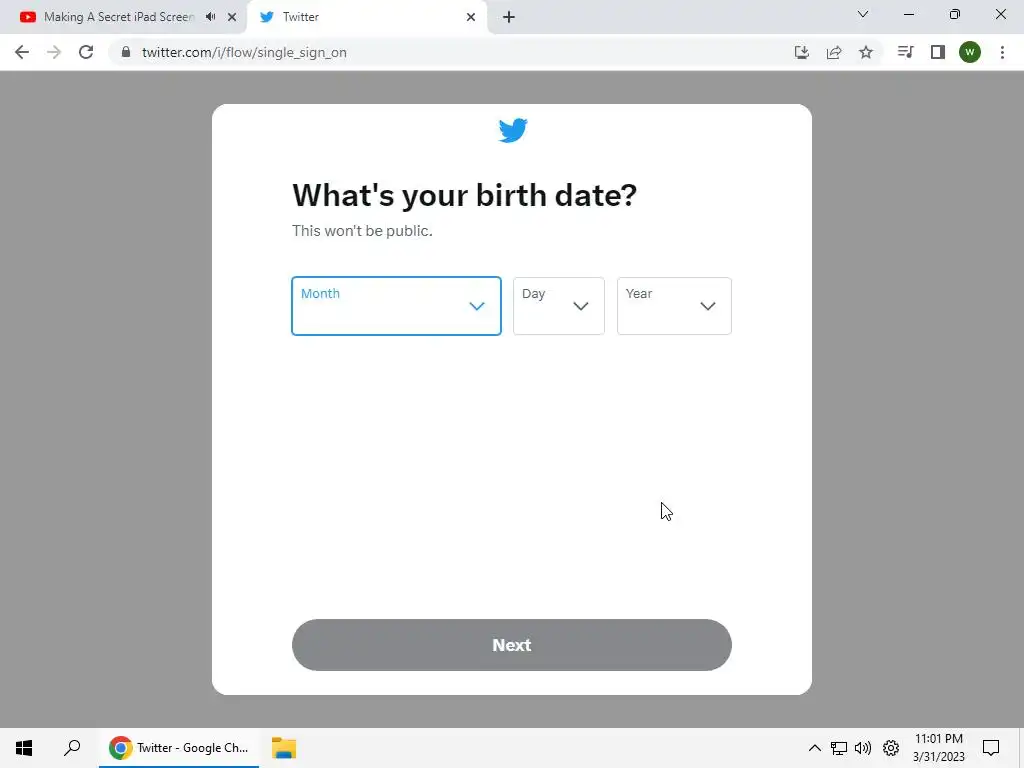
Task: View site information lock icon
Action: click(x=126, y=52)
